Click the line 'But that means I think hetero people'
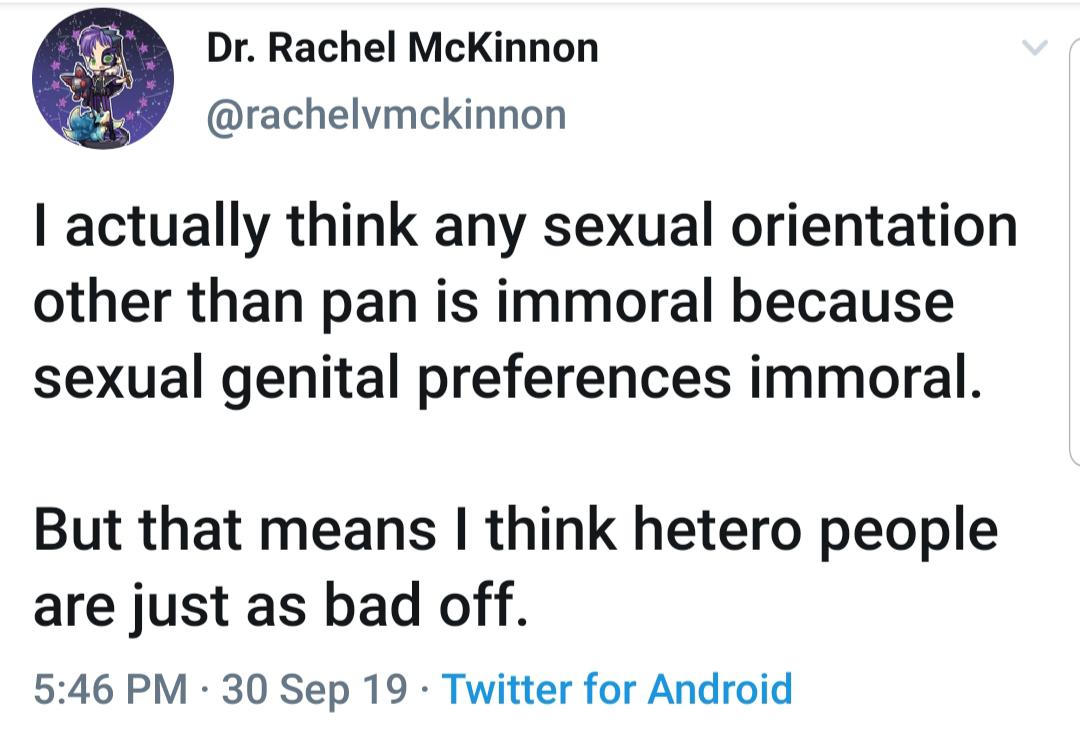The image size is (1080, 740). click(516, 531)
